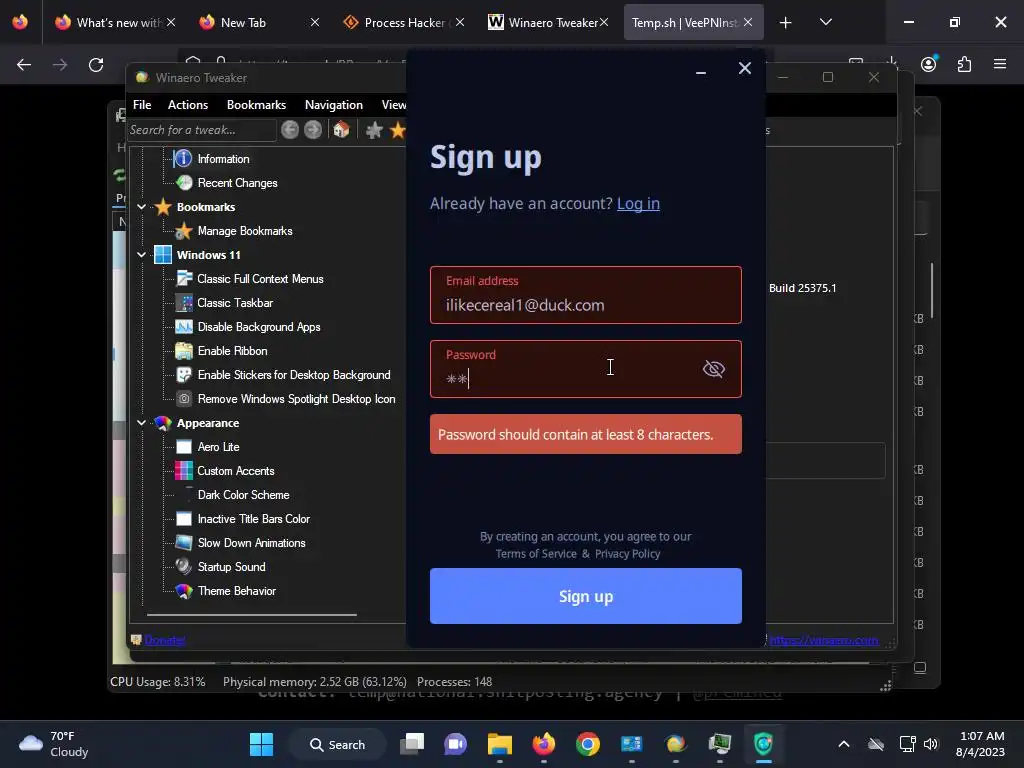Open Firefox hamburger application menu
Viewport: 1024px width, 768px height.
pos(1000,64)
